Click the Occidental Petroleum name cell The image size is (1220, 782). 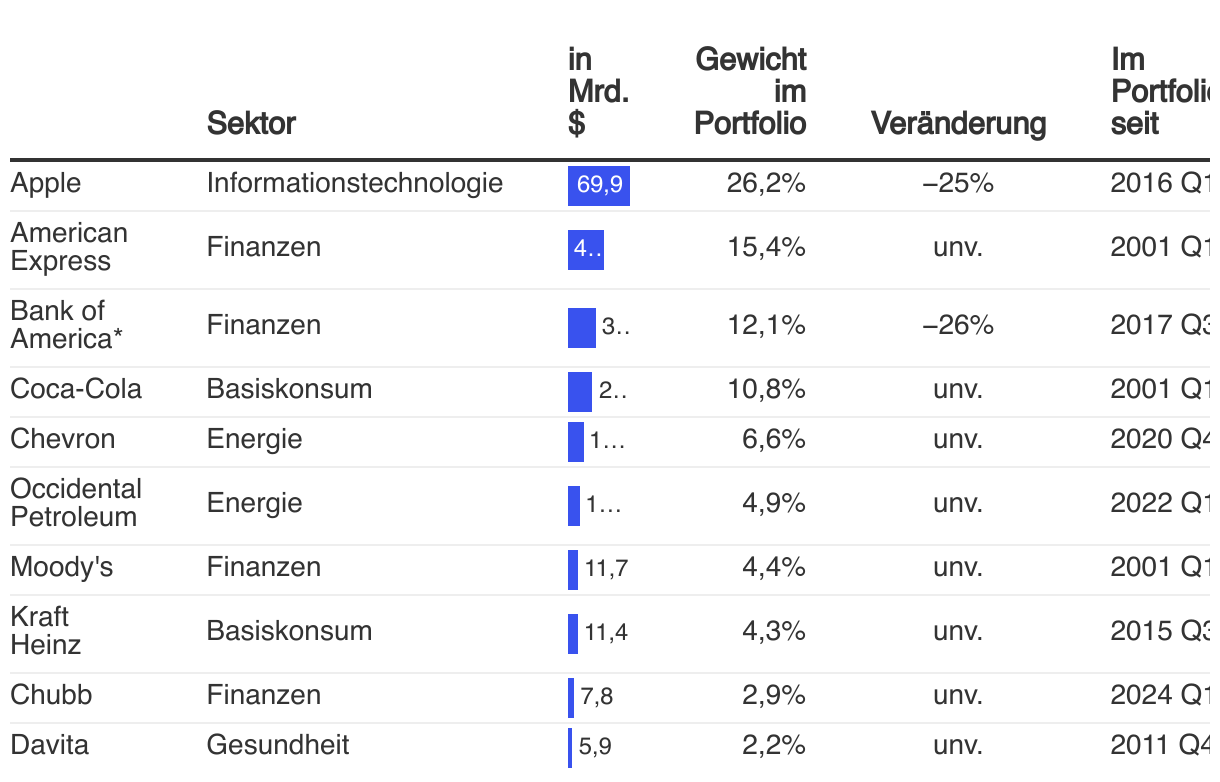76,503
